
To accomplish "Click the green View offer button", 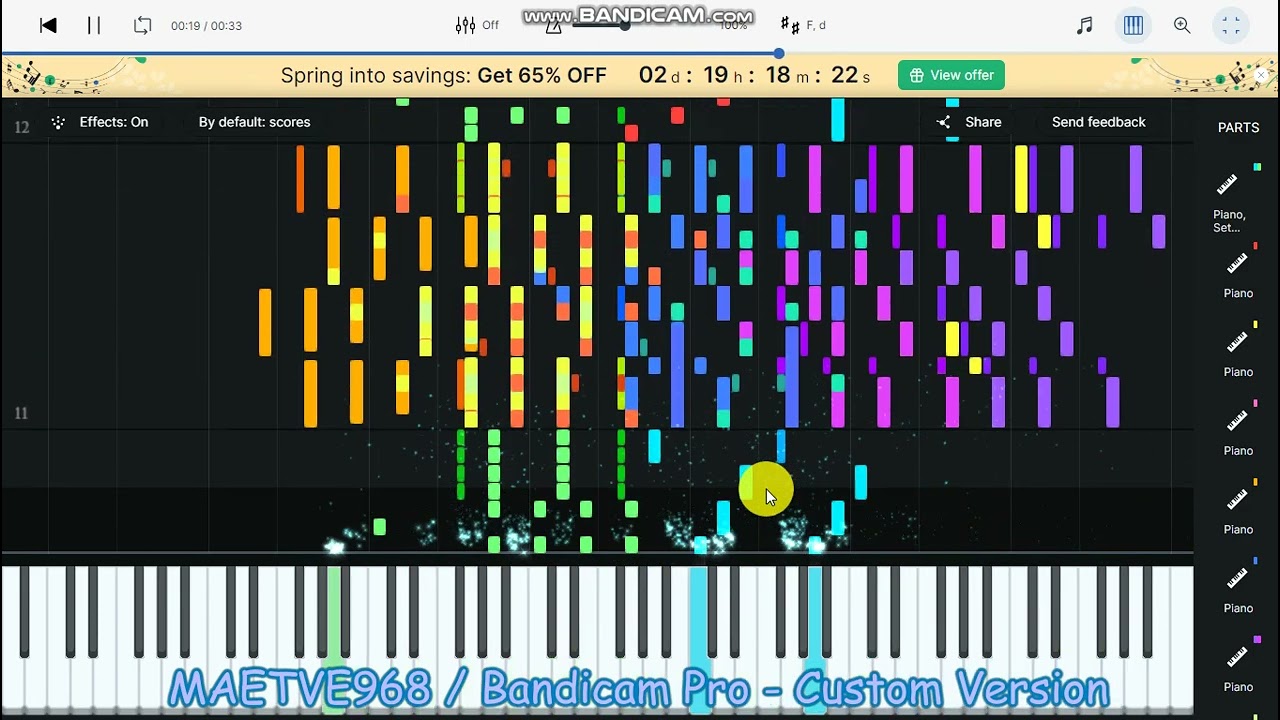I will coord(951,75).
